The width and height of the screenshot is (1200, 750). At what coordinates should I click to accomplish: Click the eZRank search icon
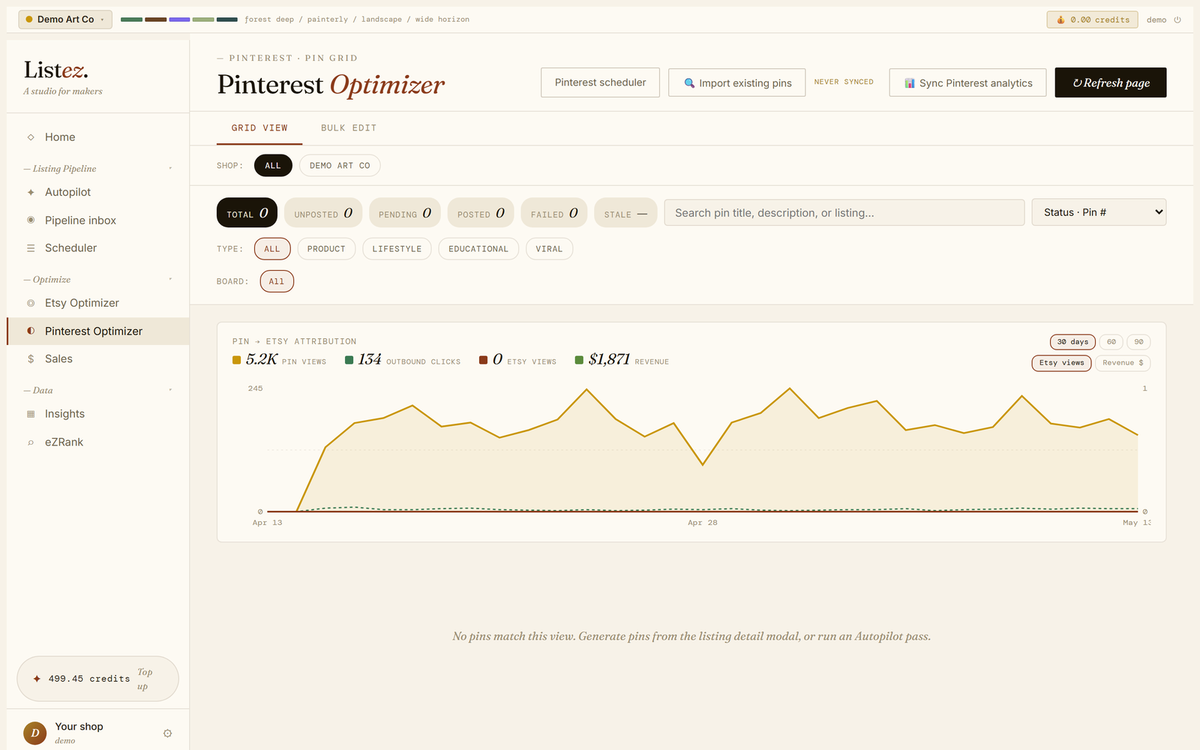click(31, 442)
